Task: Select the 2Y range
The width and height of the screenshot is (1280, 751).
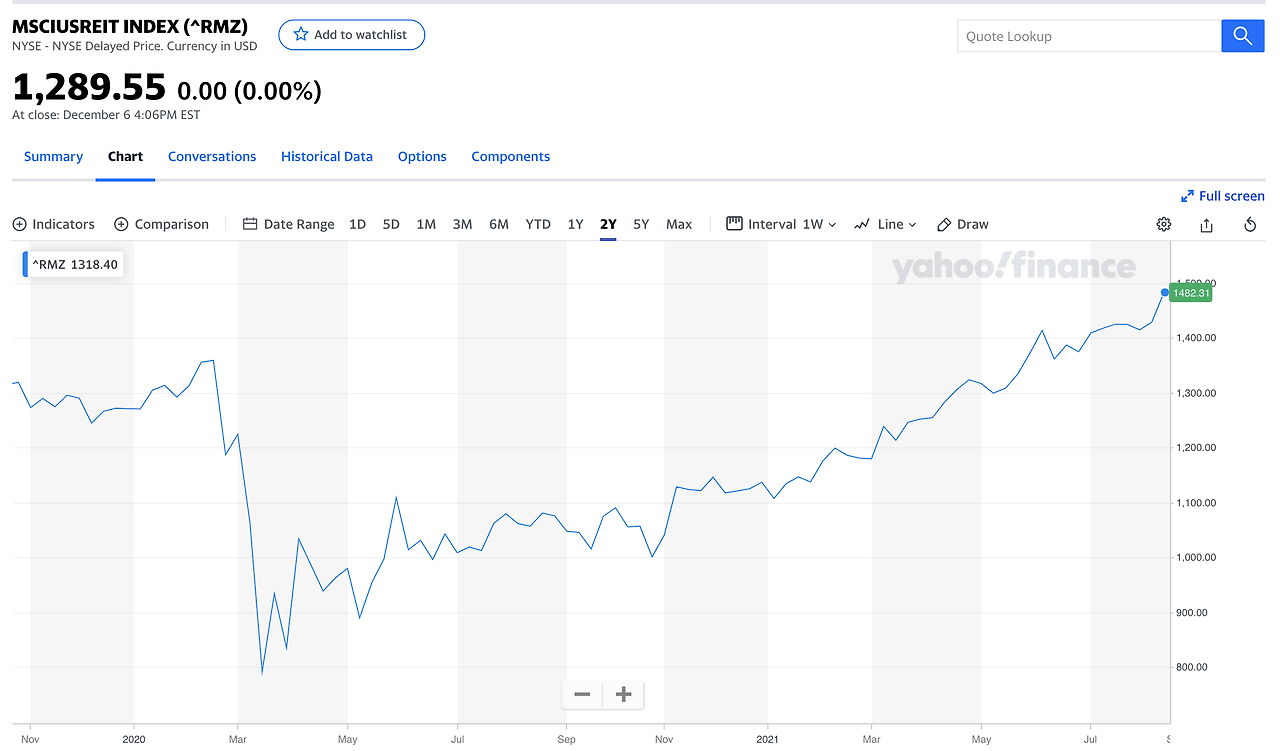Action: [608, 224]
